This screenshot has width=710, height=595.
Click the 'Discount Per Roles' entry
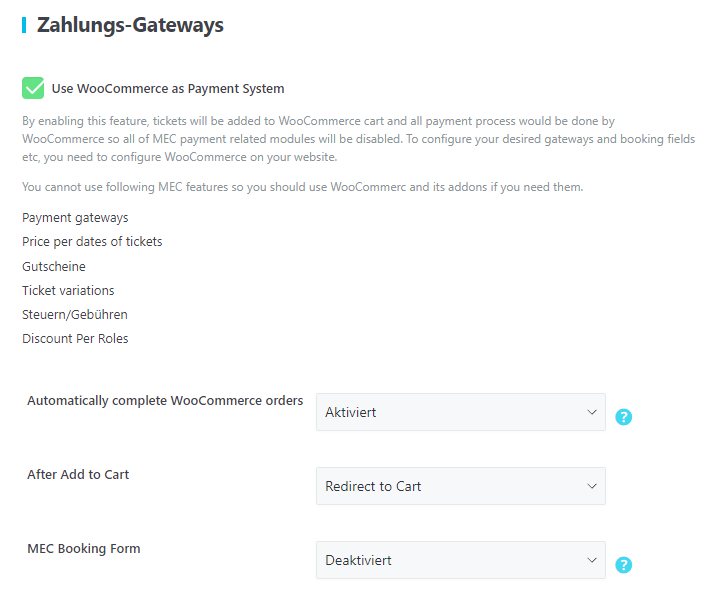pyautogui.click(x=75, y=338)
